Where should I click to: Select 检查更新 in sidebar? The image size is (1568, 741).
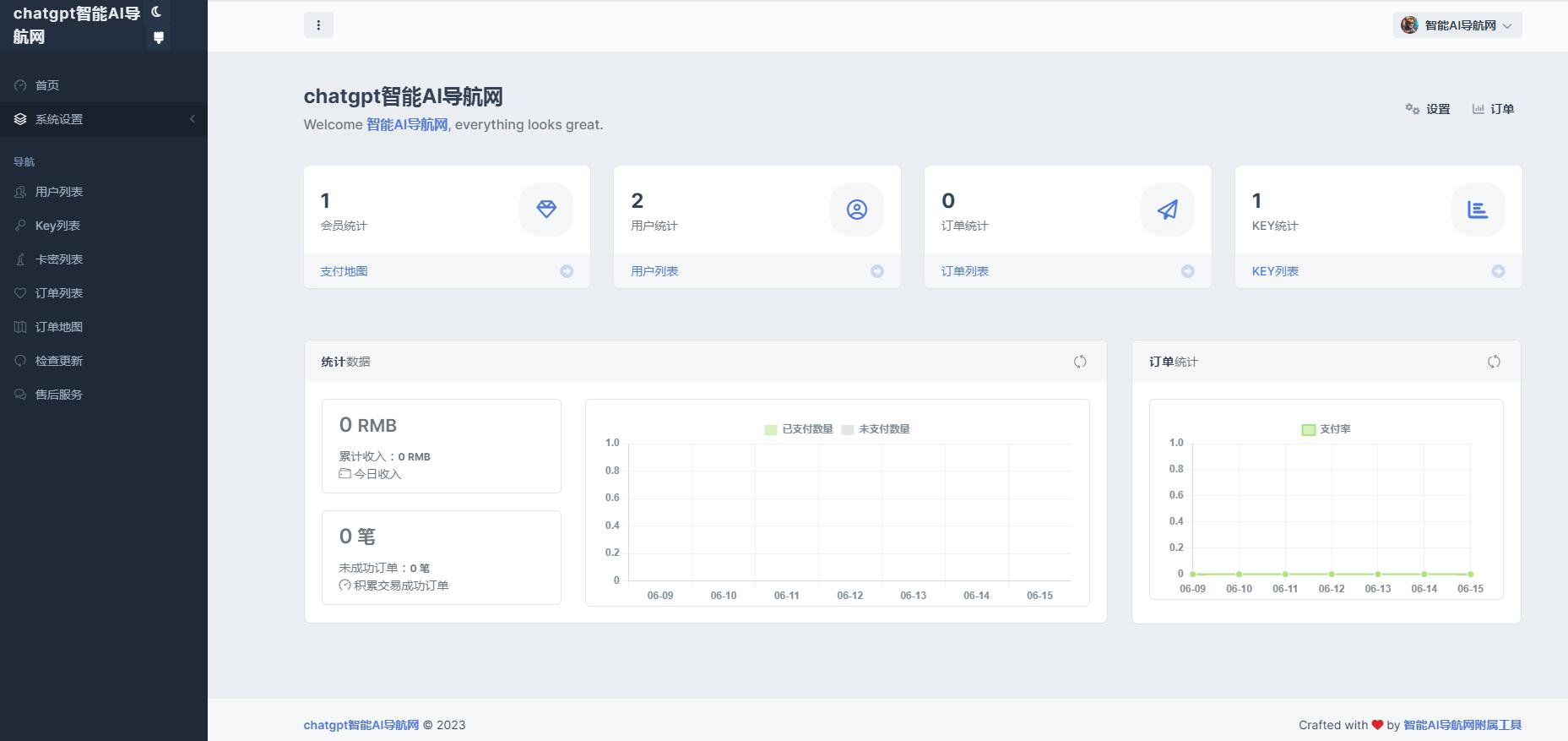pos(104,361)
